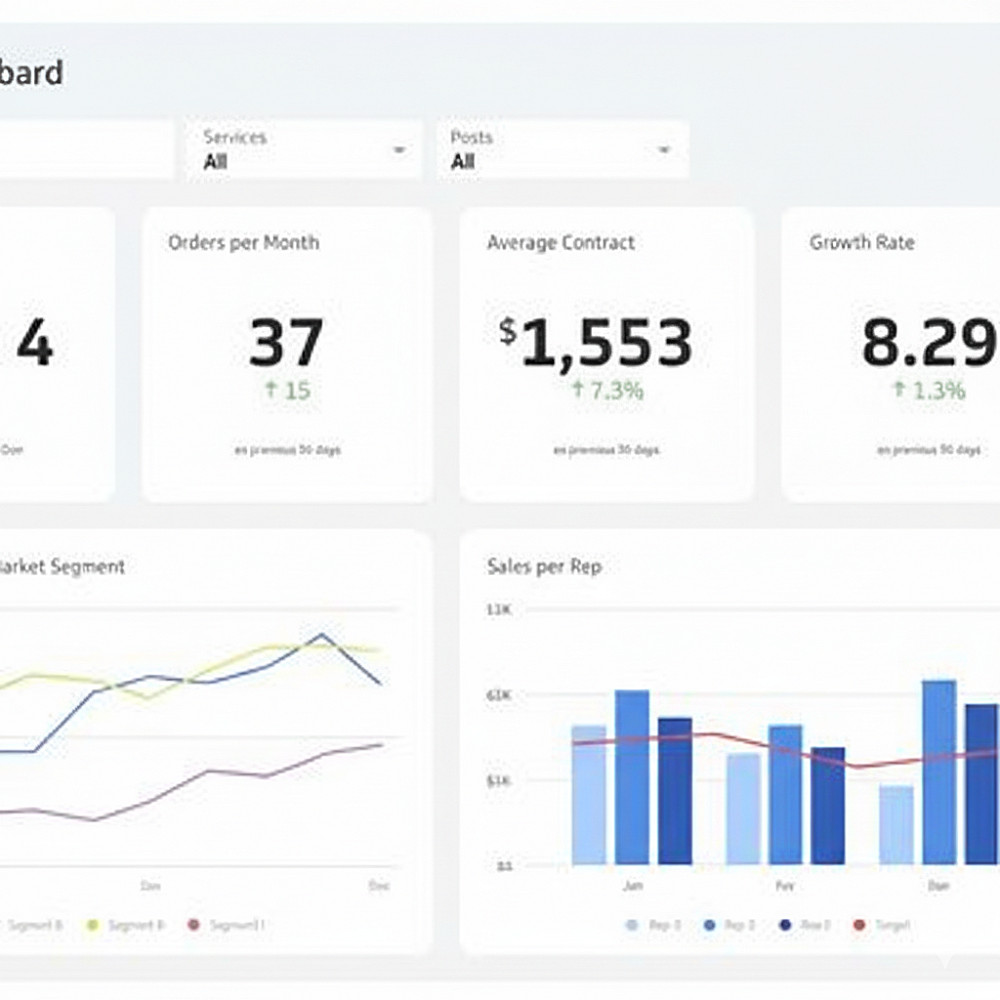The image size is (1000, 1000).
Task: Toggle the light blue Rep legend dot
Action: (632, 925)
